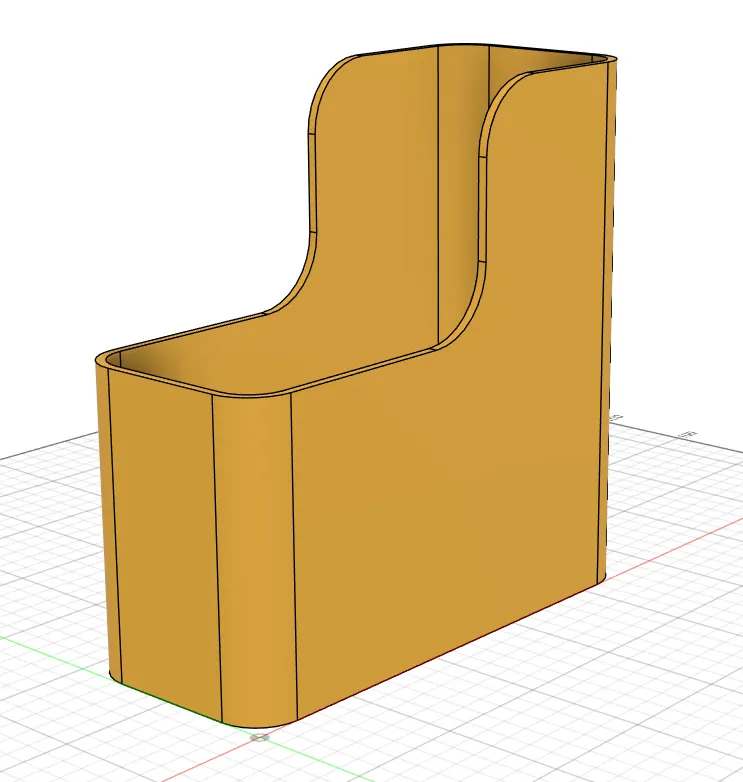Click the red X axis line right of model
The height and width of the screenshot is (782, 743).
pos(673,546)
